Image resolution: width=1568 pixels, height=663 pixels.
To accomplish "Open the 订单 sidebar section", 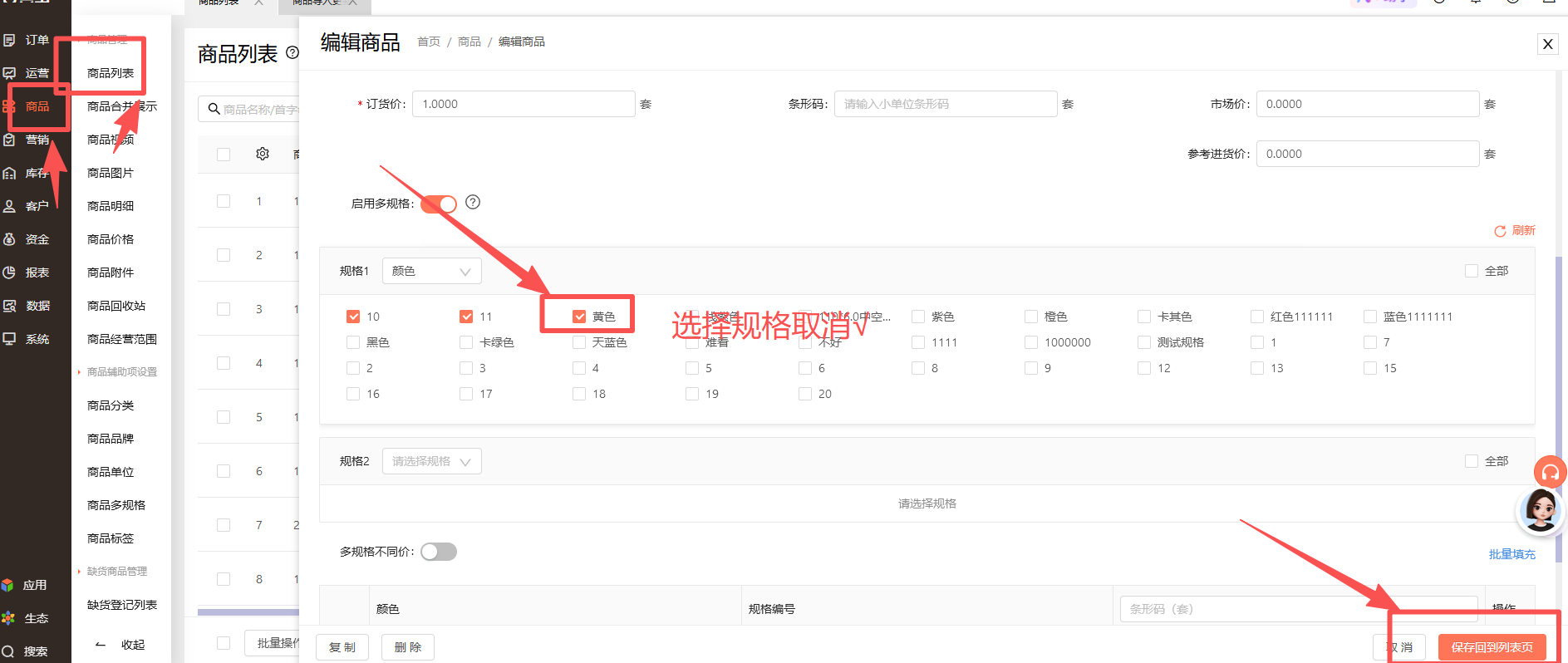I will click(27, 40).
